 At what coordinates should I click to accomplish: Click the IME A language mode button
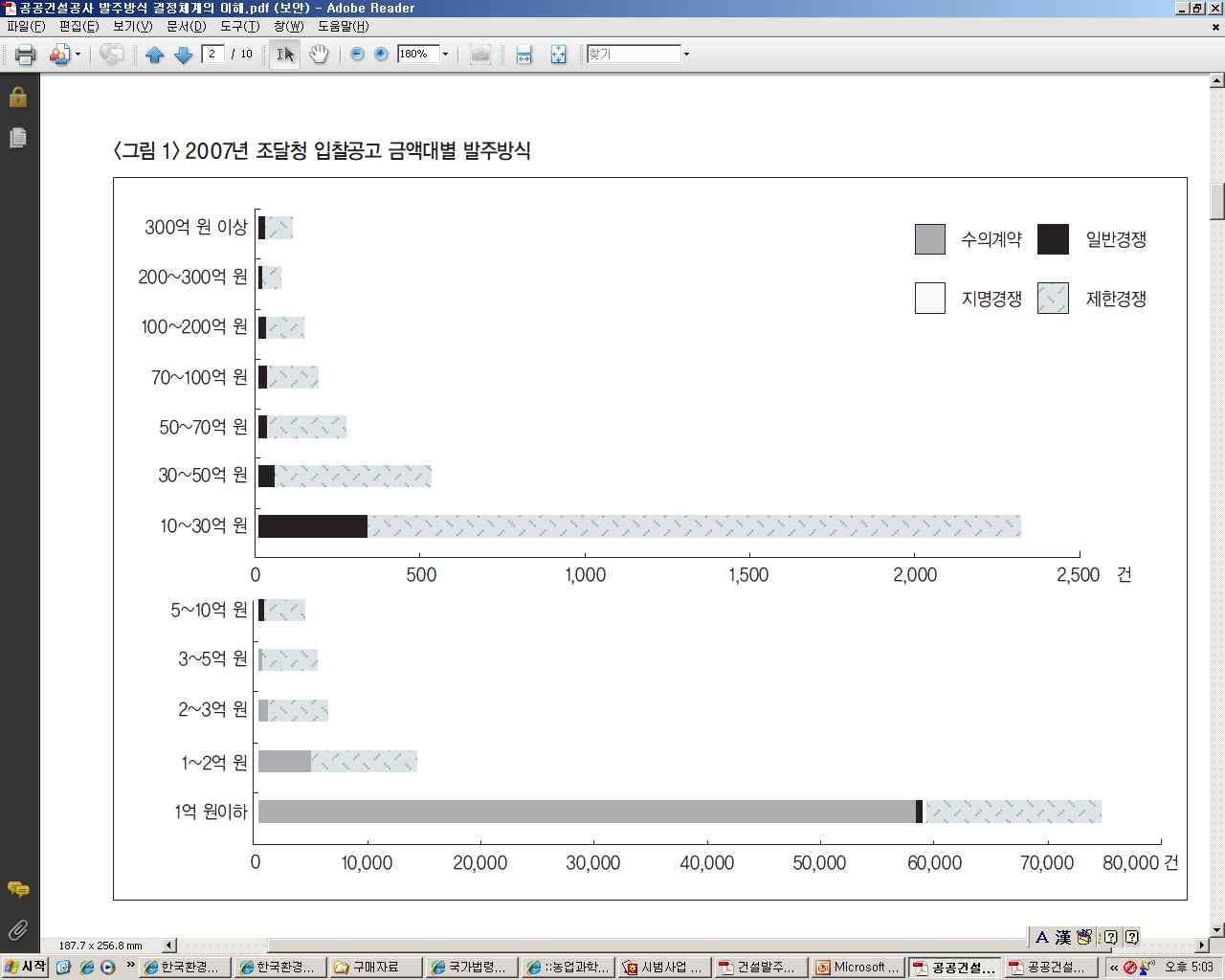(x=1042, y=937)
